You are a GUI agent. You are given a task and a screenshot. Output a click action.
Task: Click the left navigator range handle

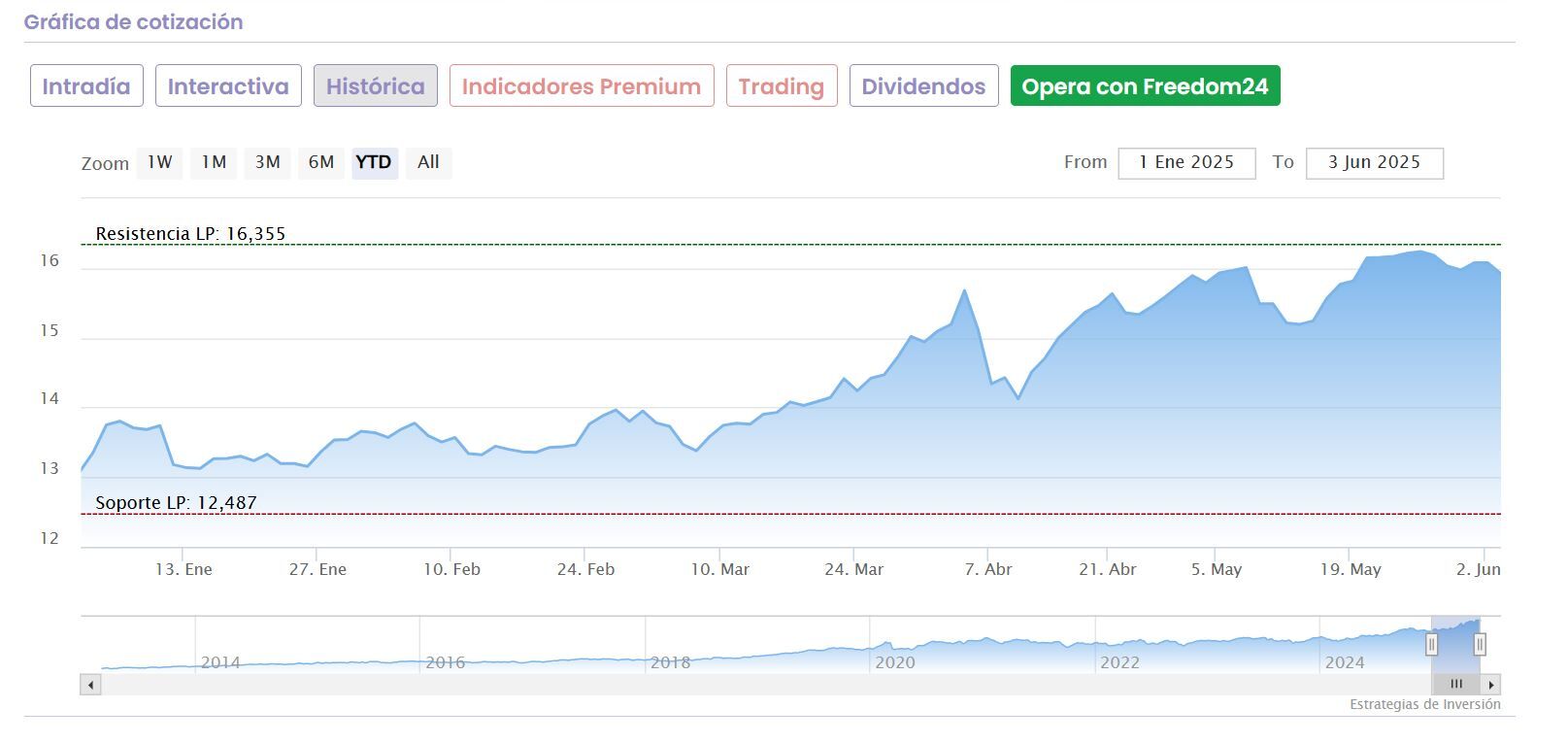[x=1431, y=644]
